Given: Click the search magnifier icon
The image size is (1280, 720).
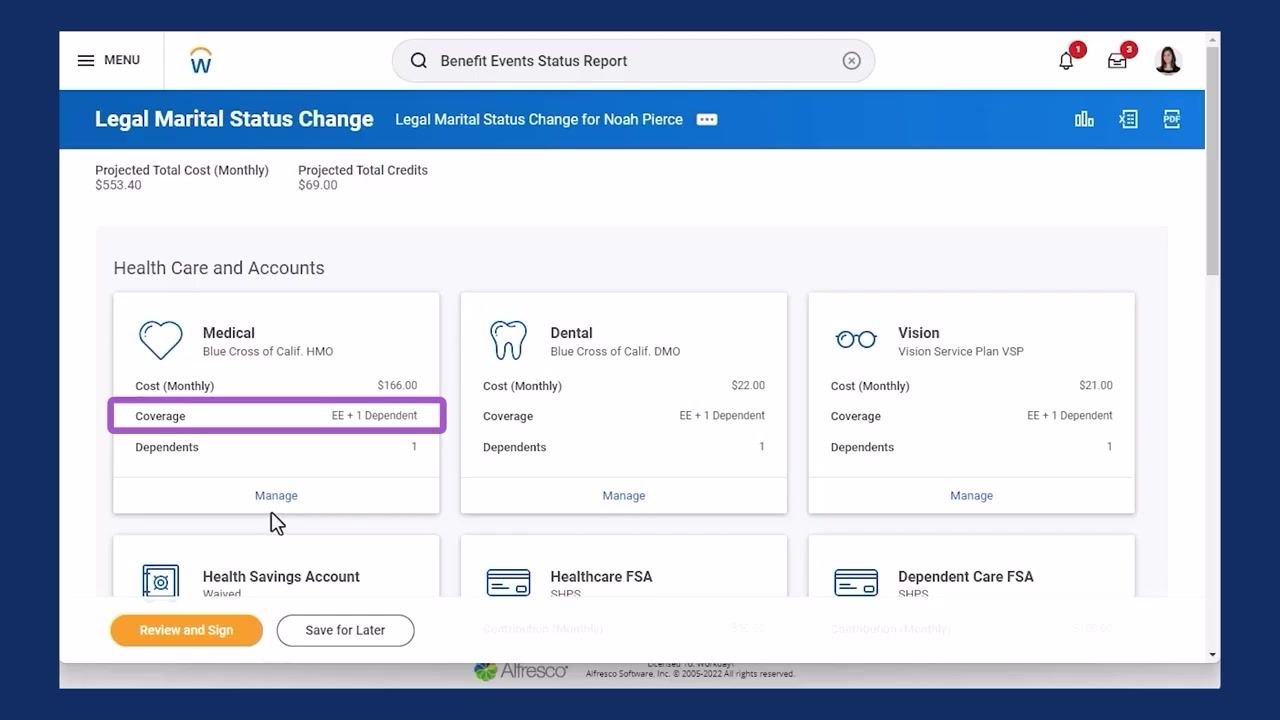Looking at the screenshot, I should point(419,61).
